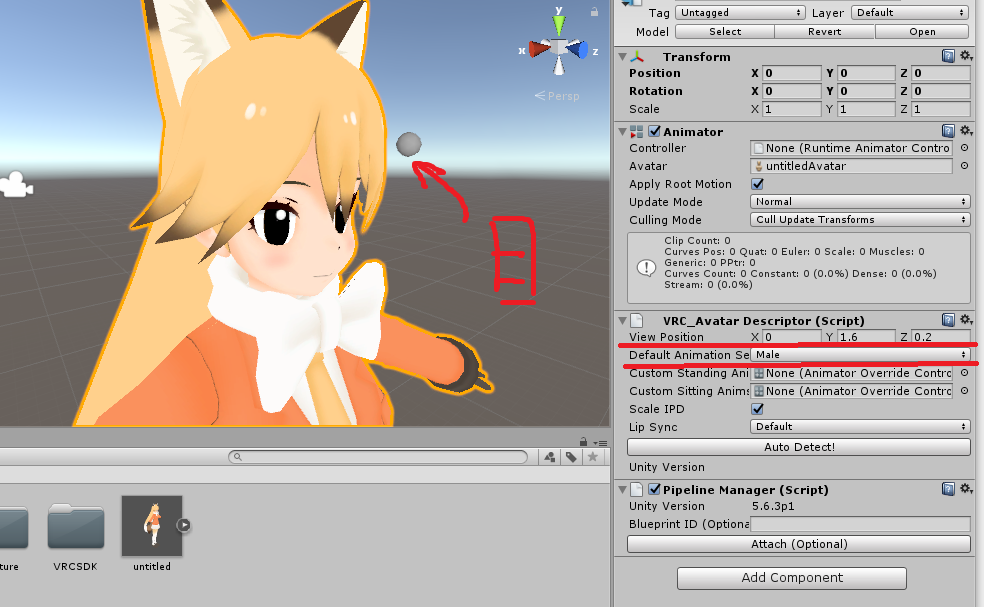984x607 pixels.
Task: Open the Lip Sync dropdown
Action: [860, 427]
